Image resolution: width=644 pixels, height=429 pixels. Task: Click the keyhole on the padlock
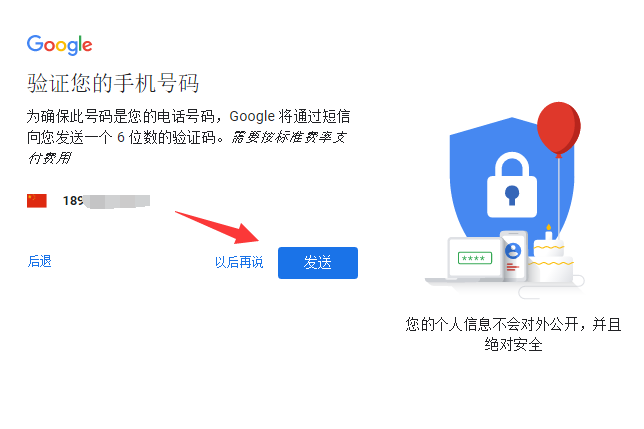pyautogui.click(x=512, y=195)
